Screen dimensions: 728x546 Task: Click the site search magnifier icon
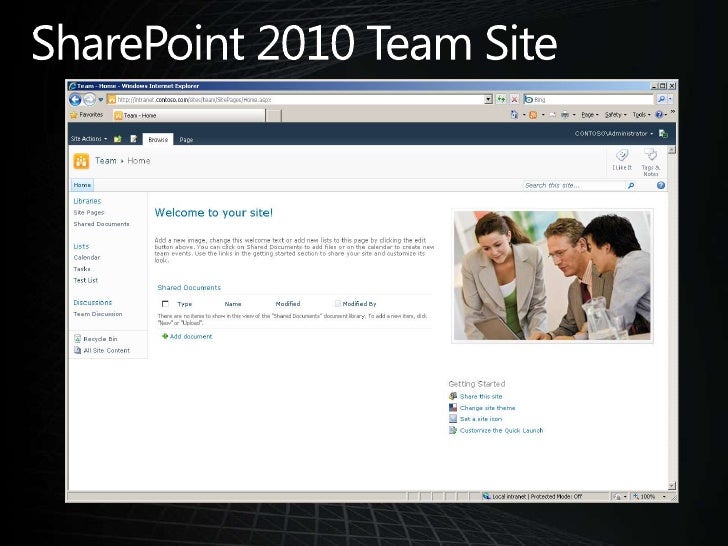point(631,186)
